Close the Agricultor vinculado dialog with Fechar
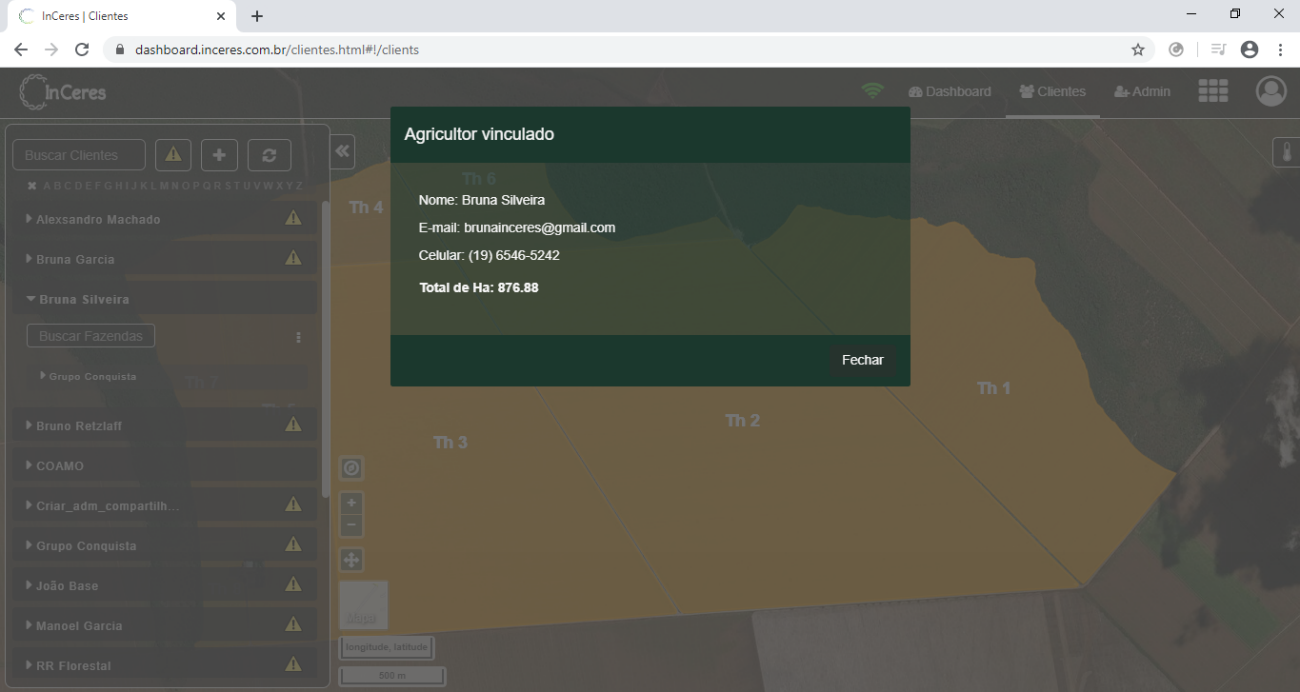This screenshot has width=1300, height=692. point(862,360)
